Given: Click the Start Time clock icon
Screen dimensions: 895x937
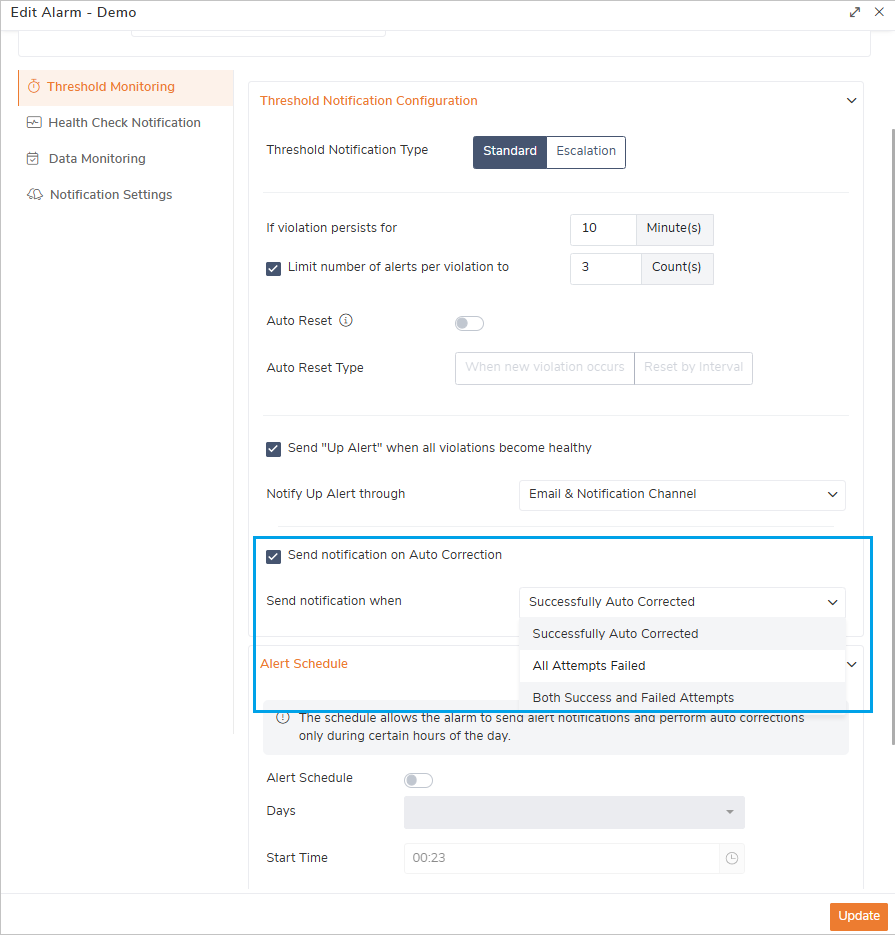Looking at the screenshot, I should 732,858.
